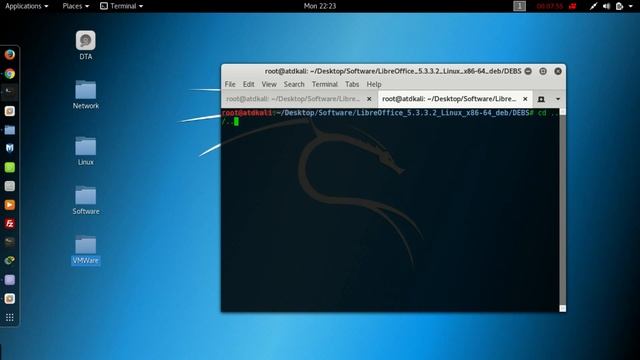Viewport: 640px width, 360px height.
Task: Select the Software folder on the desktop
Action: coord(86,200)
